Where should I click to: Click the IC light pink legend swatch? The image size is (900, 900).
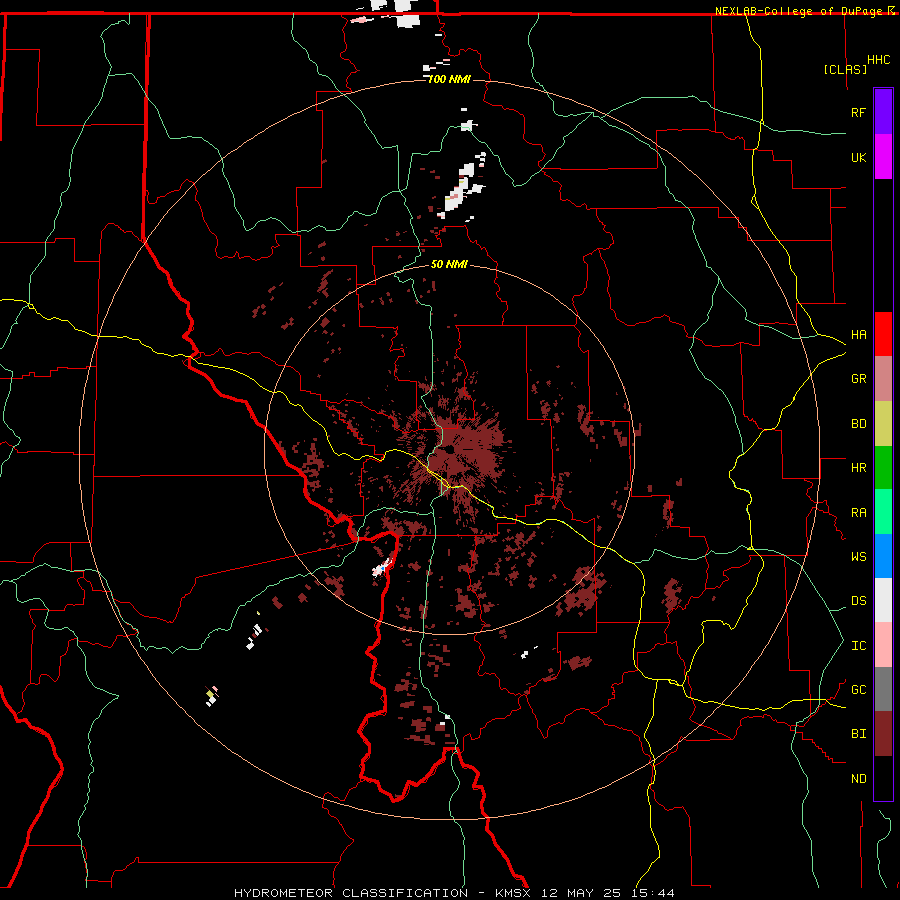(x=883, y=645)
